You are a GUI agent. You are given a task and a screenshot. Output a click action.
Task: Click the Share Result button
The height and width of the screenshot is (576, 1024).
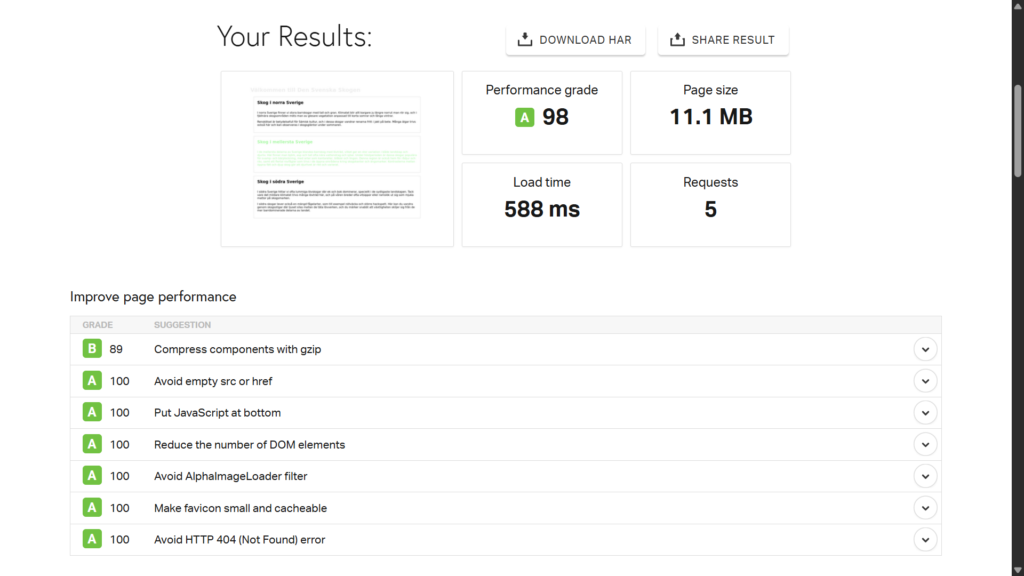pos(723,40)
